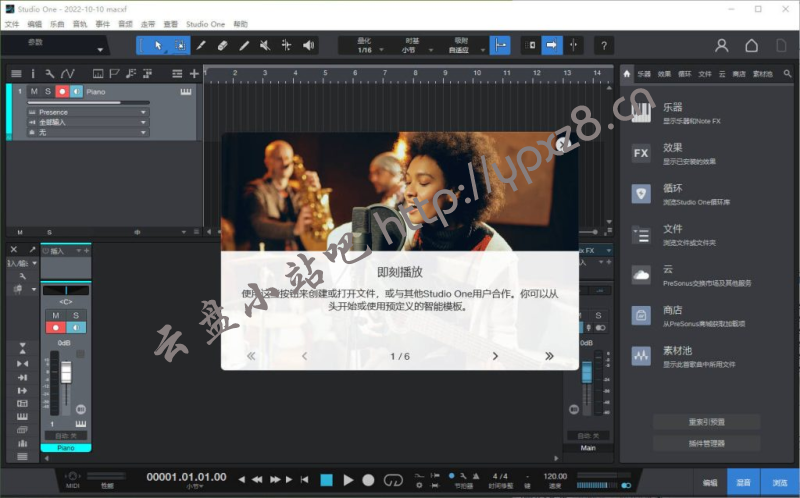Viewport: 800px width, 498px height.
Task: Open the 文件 menu
Action: coord(12,24)
